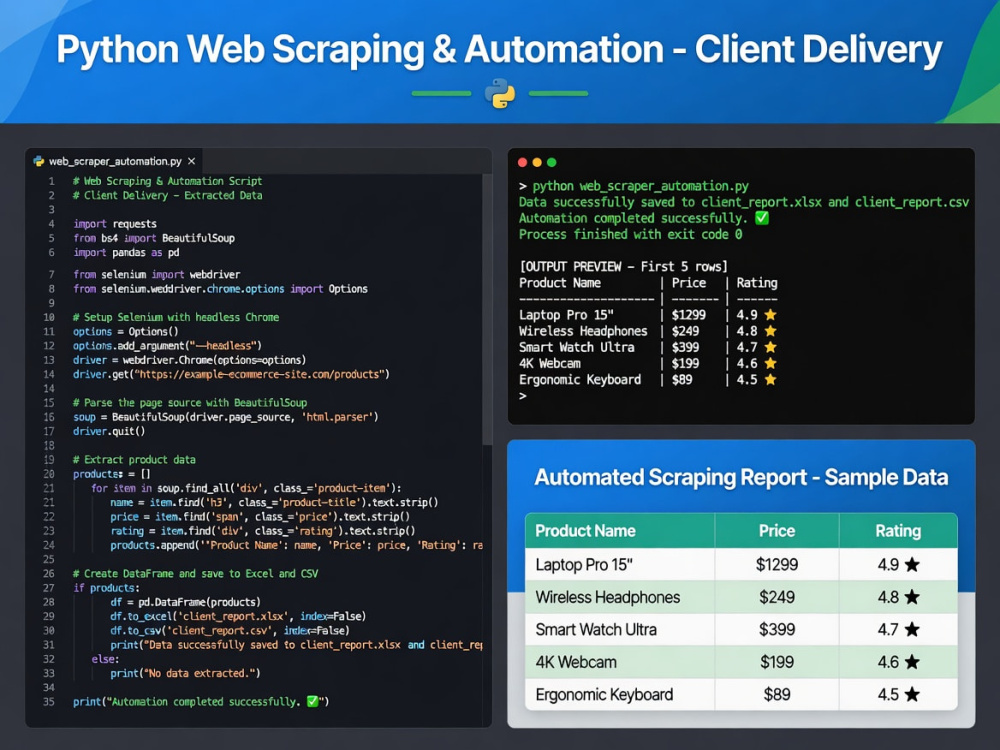This screenshot has width=1000, height=750.
Task: Click 'df = pd.DataFrame(products)' code line
Action: tap(186, 602)
